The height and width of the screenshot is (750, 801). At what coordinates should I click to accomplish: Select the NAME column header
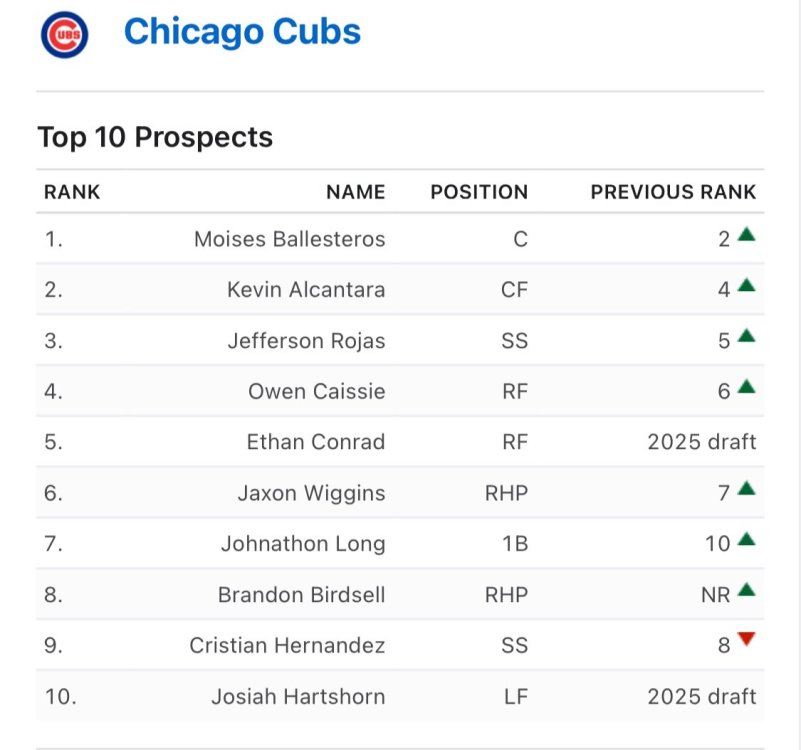355,192
